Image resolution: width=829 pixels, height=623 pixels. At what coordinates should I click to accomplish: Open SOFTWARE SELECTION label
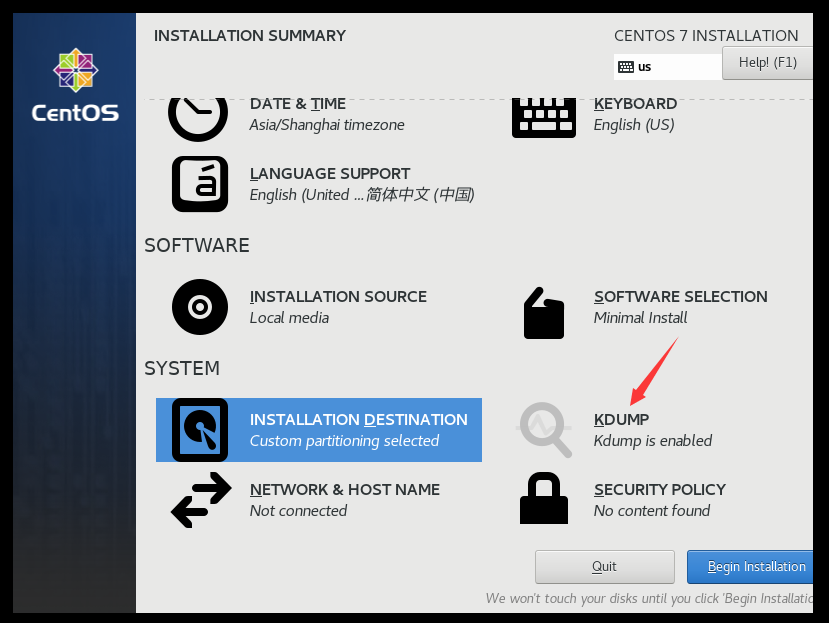[x=680, y=297]
